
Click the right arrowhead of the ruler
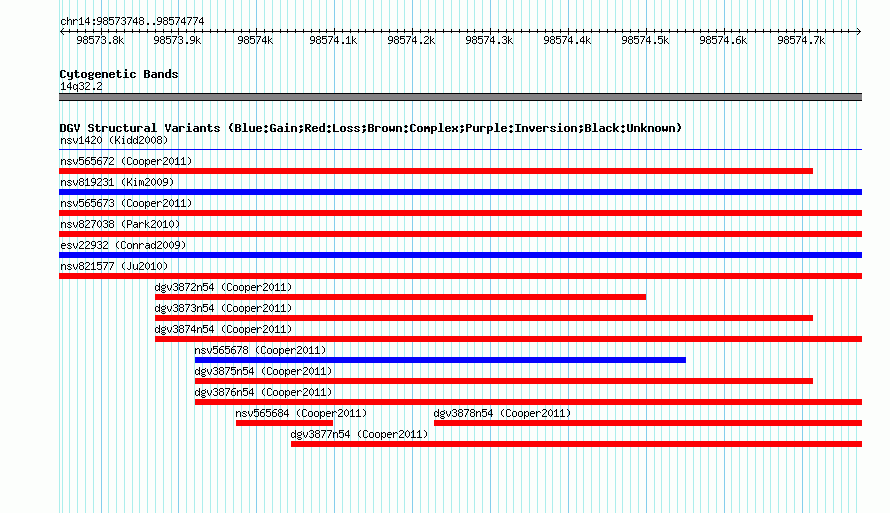(x=859, y=31)
